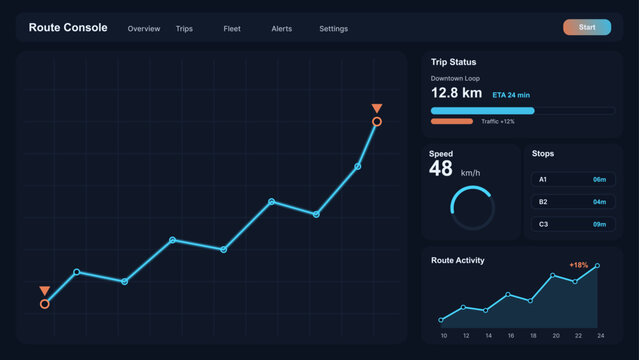Click the ETA 24 min label
Image resolution: width=639 pixels, height=360 pixels.
tap(511, 95)
